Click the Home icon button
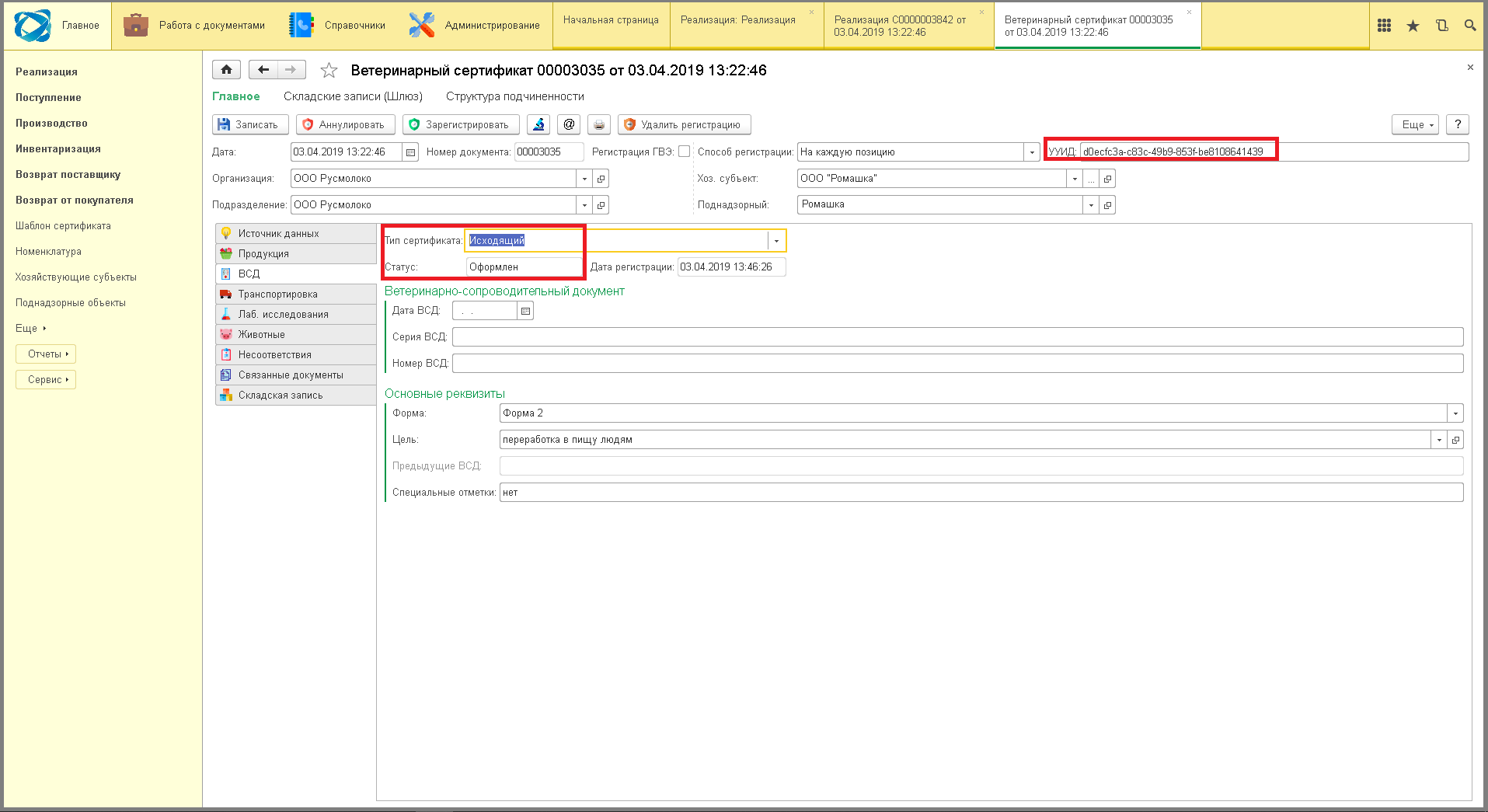 (226, 70)
